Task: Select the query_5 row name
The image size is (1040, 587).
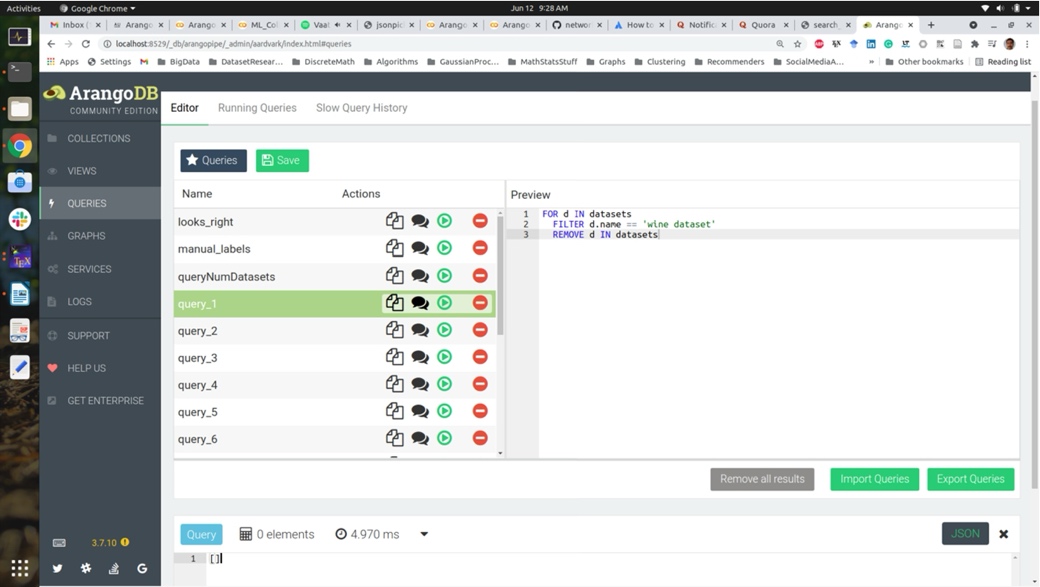Action: pyautogui.click(x=198, y=412)
